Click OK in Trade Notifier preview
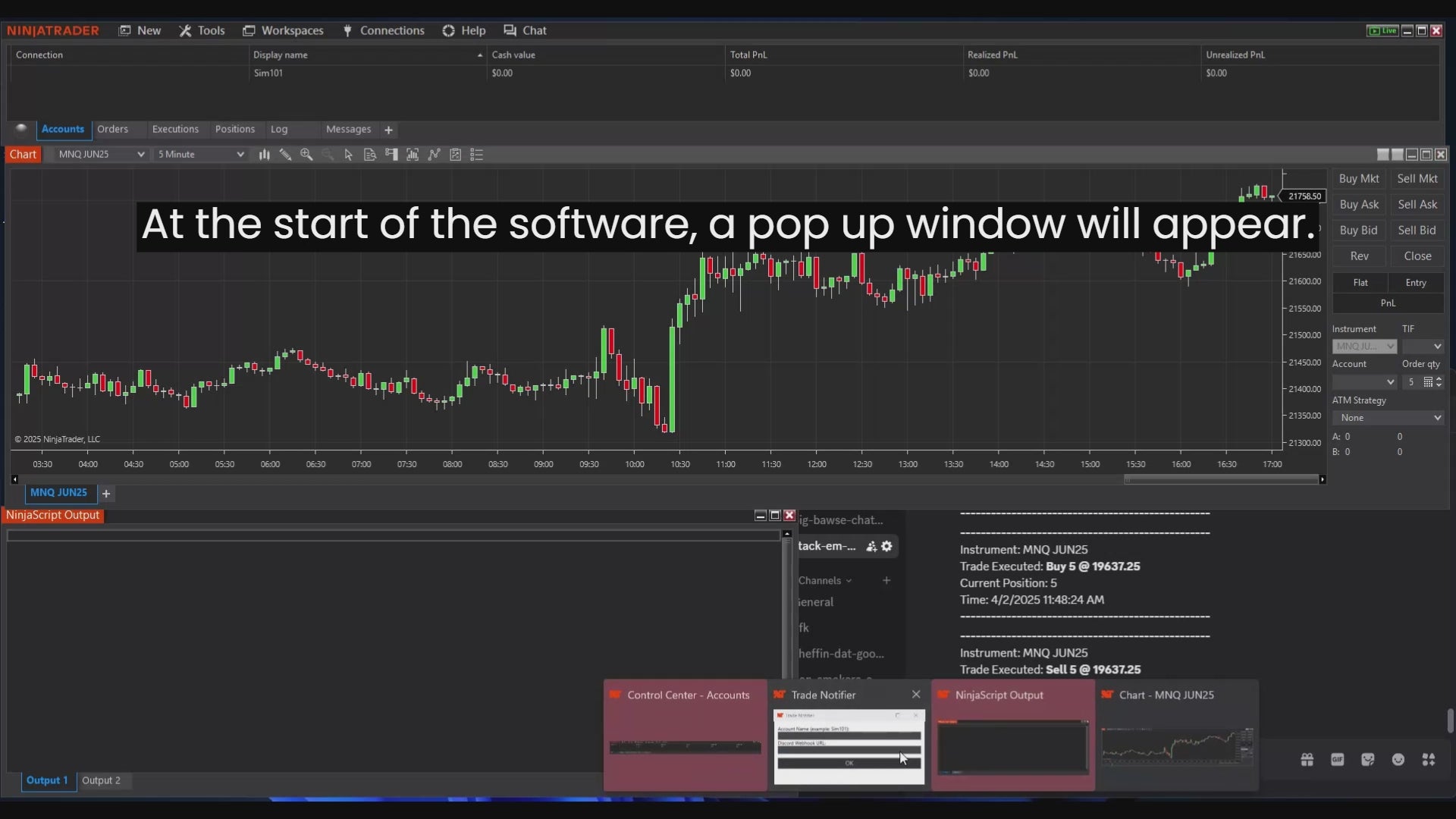The height and width of the screenshot is (819, 1456). 849,763
